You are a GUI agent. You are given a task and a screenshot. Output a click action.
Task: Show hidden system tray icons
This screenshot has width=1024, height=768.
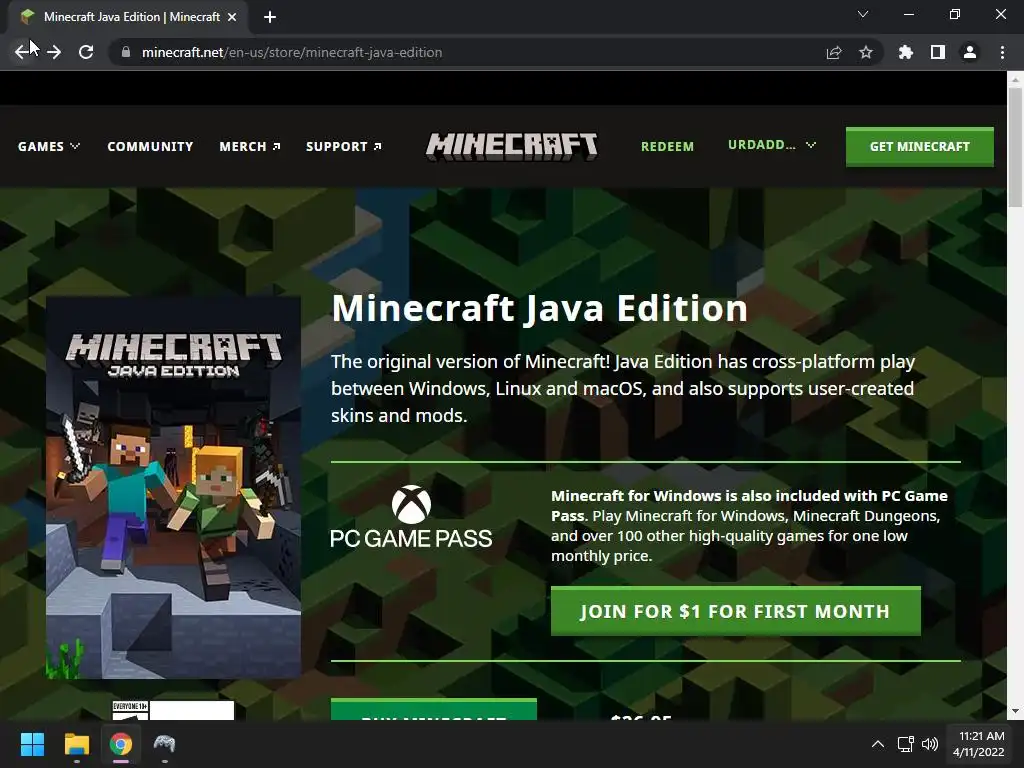(878, 744)
